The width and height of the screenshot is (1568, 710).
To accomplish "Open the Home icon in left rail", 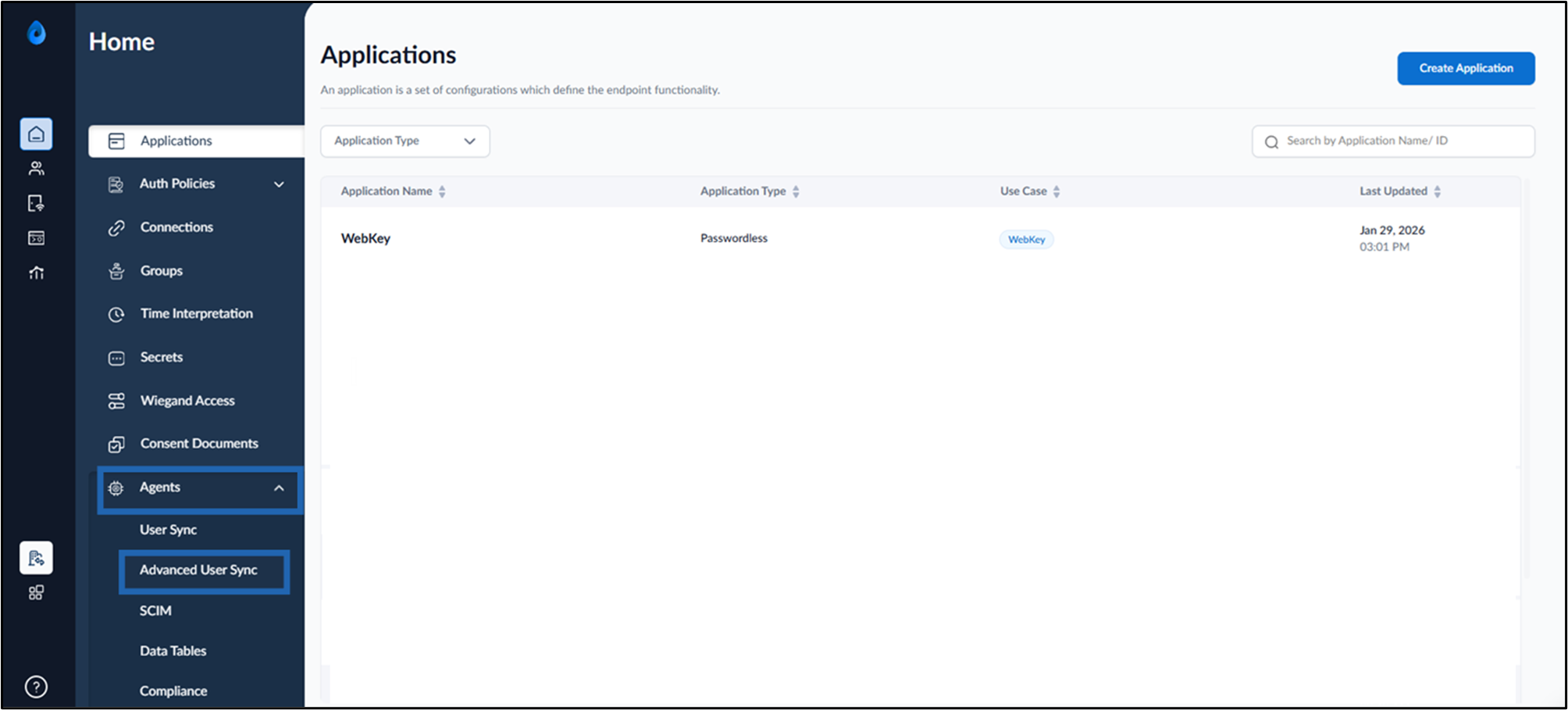I will [36, 134].
